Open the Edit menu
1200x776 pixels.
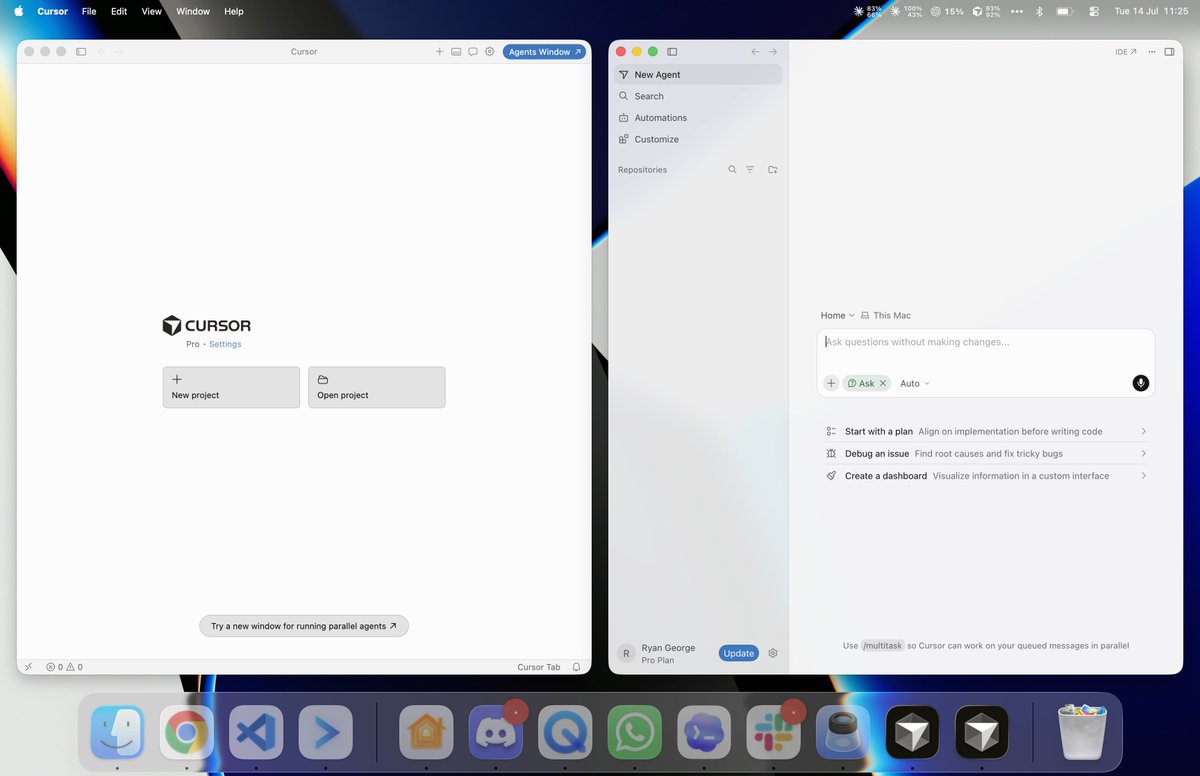119,11
